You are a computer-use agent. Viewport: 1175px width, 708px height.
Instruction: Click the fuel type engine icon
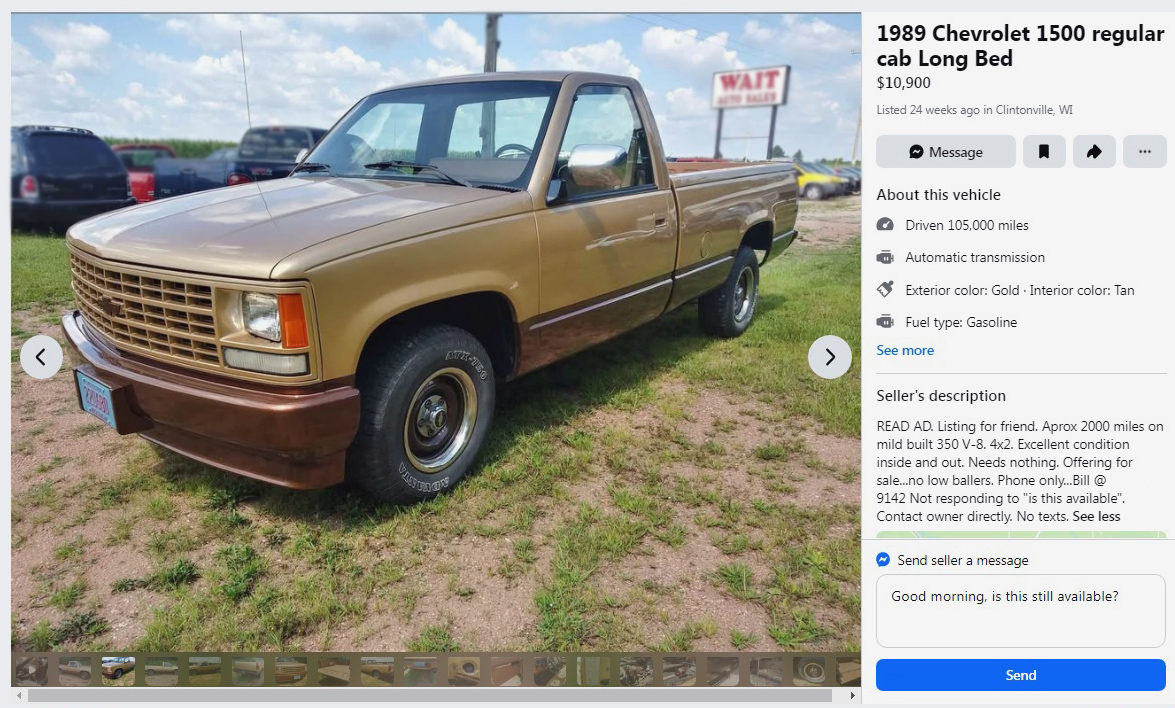[x=885, y=321]
